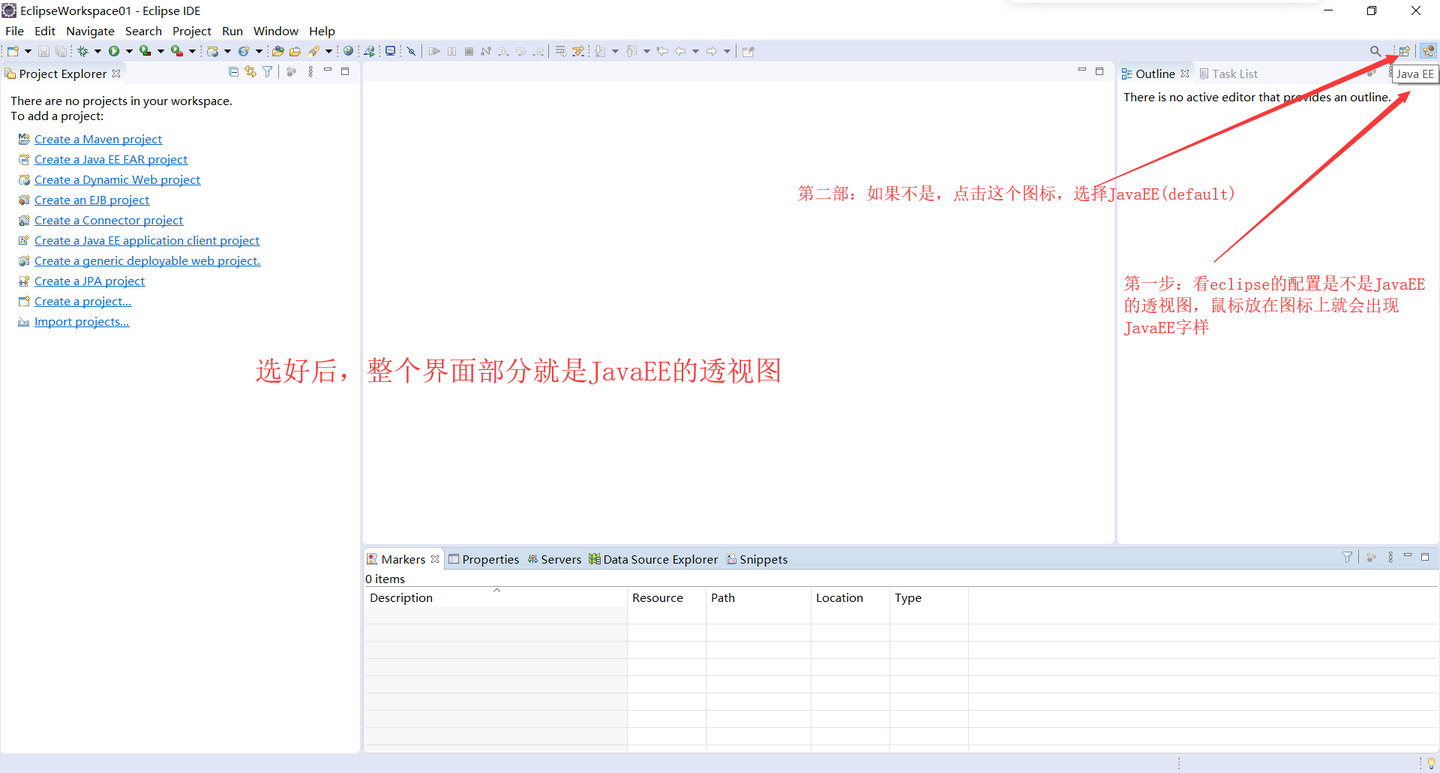
Task: Select the Collapse All icon in Project Explorer
Action: (232, 71)
